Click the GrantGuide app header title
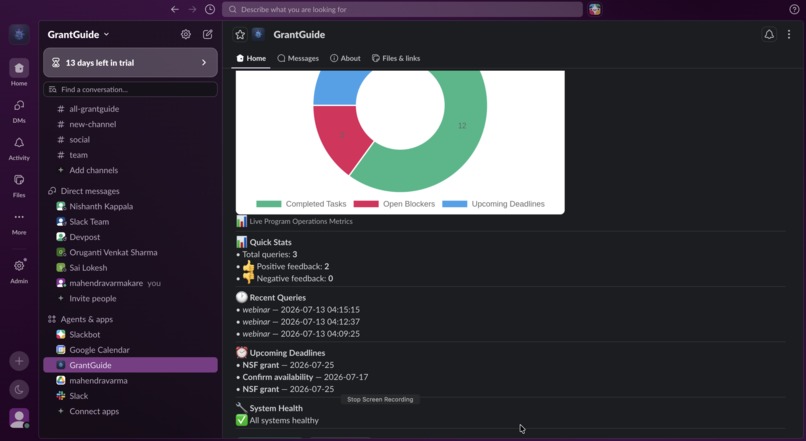Viewport: 806px width, 441px height. pyautogui.click(x=299, y=34)
